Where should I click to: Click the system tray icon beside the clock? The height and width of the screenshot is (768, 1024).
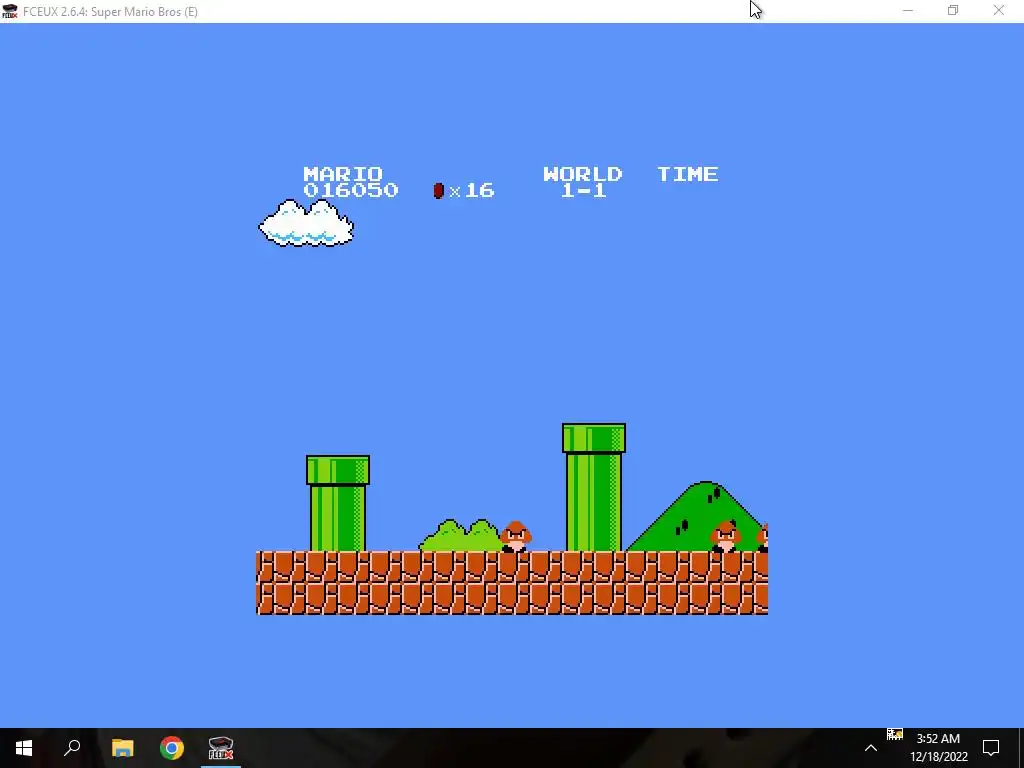point(895,735)
